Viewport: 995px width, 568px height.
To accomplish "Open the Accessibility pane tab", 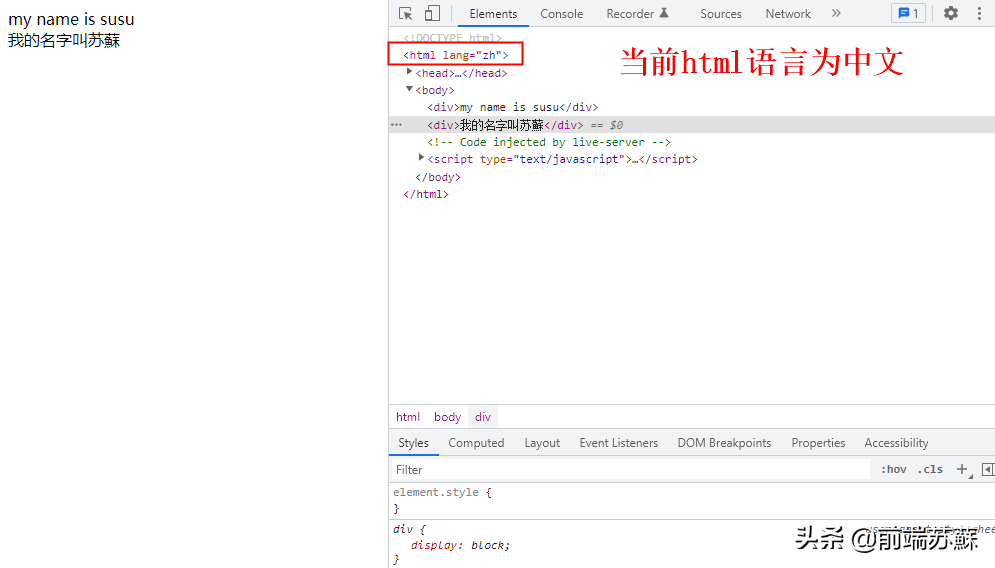I will [x=896, y=443].
